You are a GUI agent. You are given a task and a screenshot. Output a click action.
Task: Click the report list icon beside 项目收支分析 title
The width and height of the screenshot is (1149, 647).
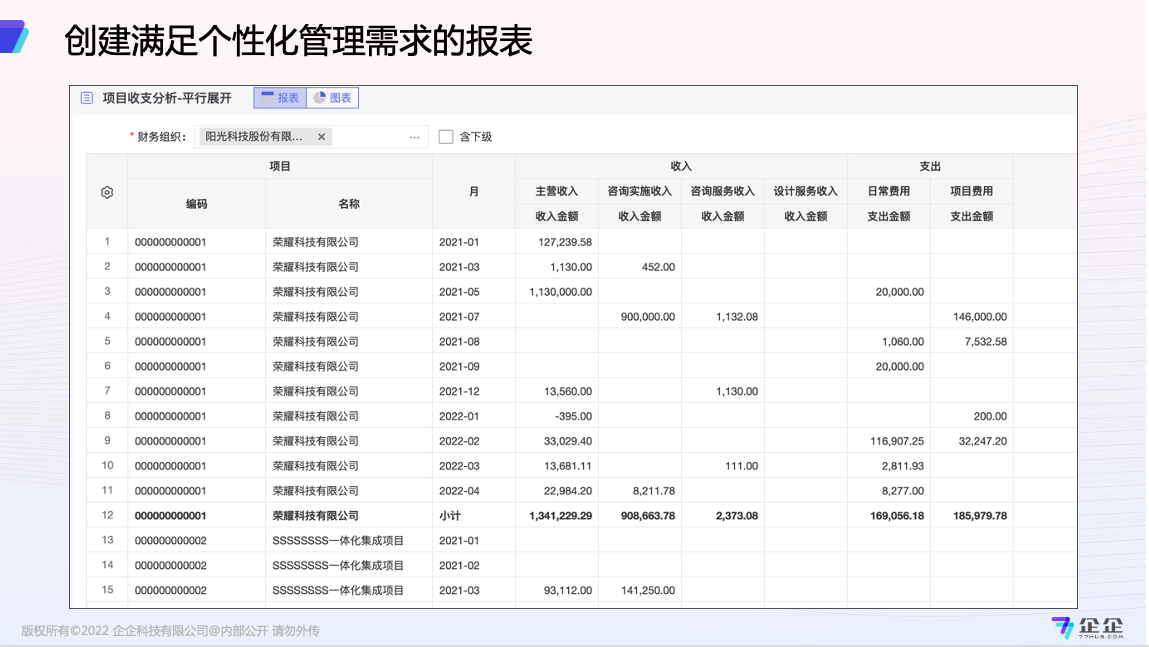pos(87,98)
